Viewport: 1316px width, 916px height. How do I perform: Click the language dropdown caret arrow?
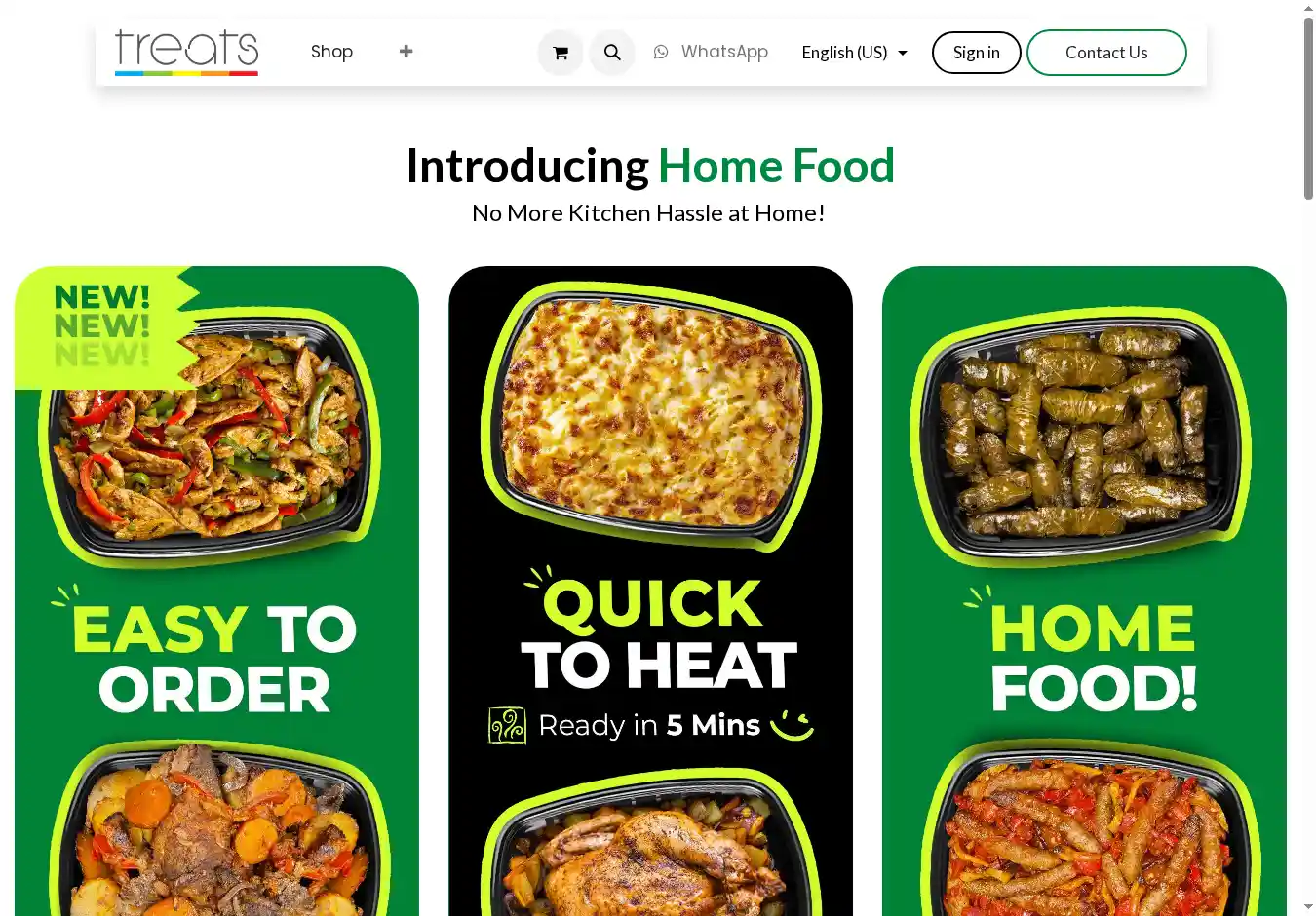coord(903,54)
